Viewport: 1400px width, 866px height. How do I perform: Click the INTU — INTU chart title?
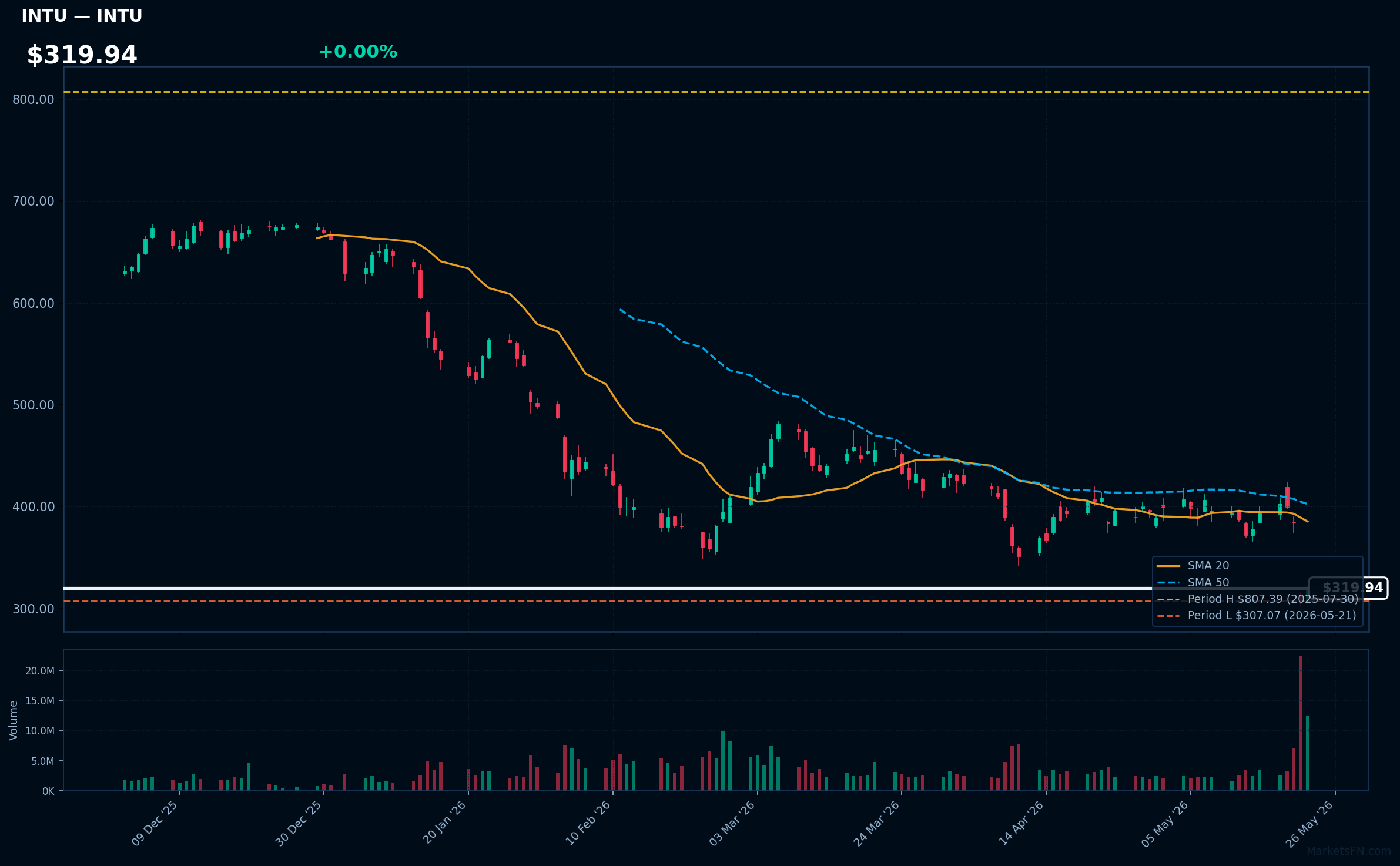tap(82, 16)
